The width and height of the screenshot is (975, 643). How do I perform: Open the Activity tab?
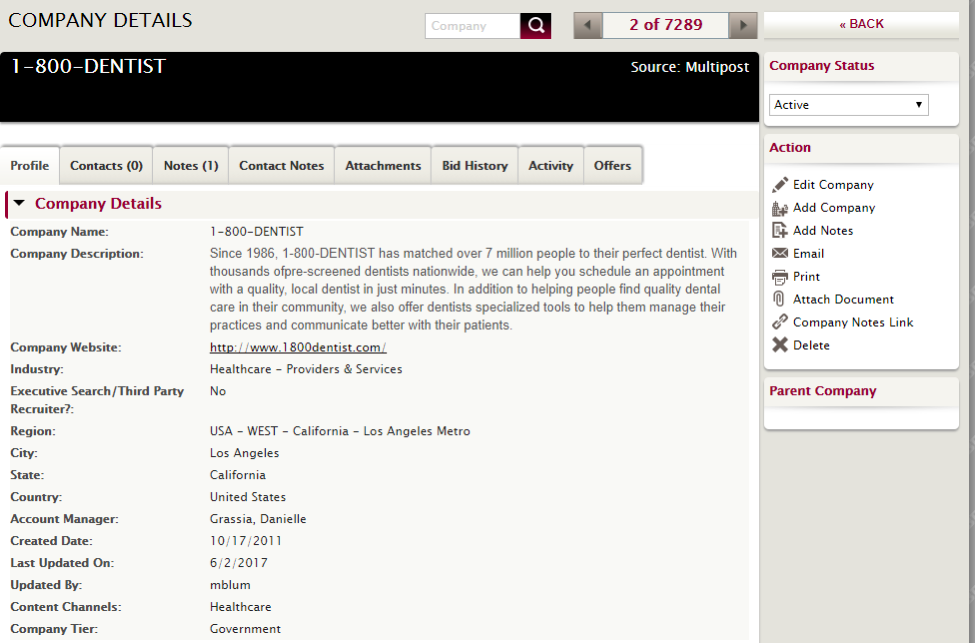551,165
